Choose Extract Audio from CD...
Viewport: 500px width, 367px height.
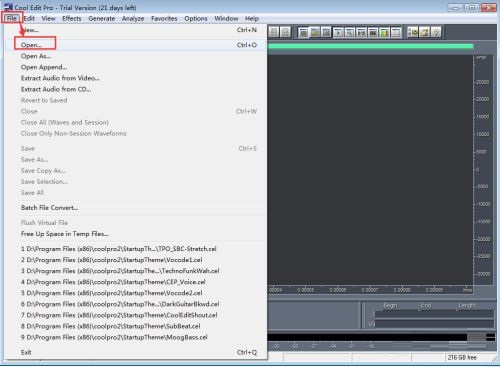coord(136,89)
